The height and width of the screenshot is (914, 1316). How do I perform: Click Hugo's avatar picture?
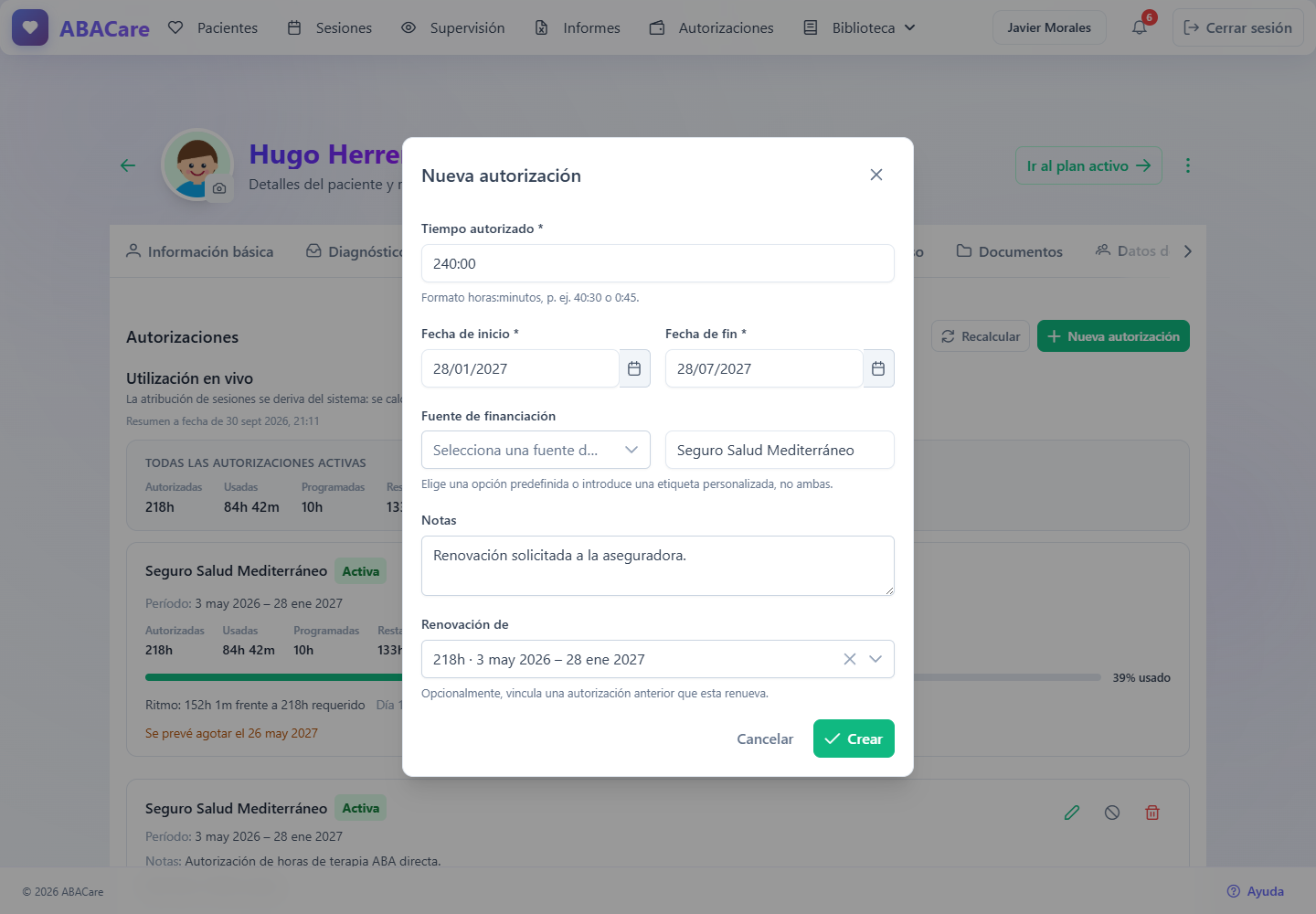(x=196, y=165)
